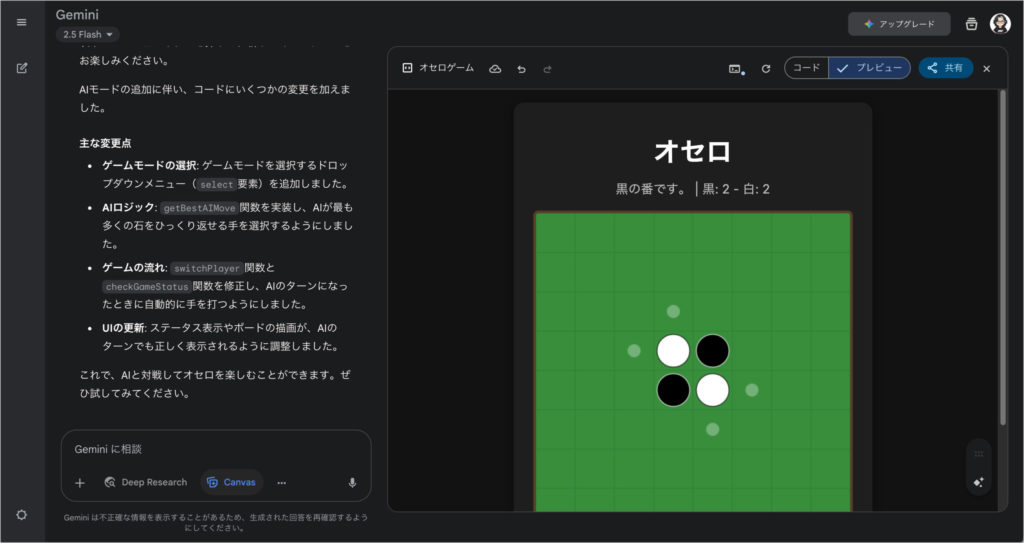Click the アップグレード button
Screen dimensions: 1024x543
899,24
